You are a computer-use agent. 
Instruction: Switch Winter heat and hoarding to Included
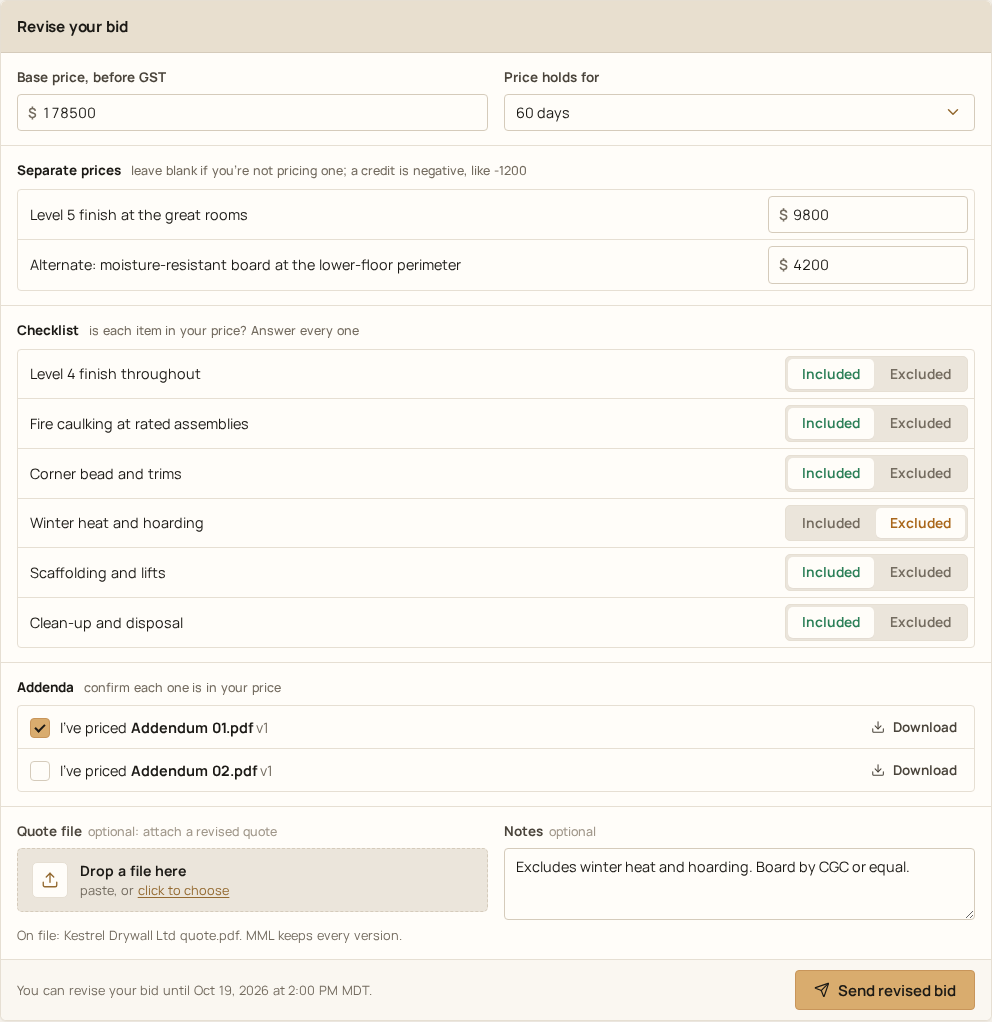830,523
